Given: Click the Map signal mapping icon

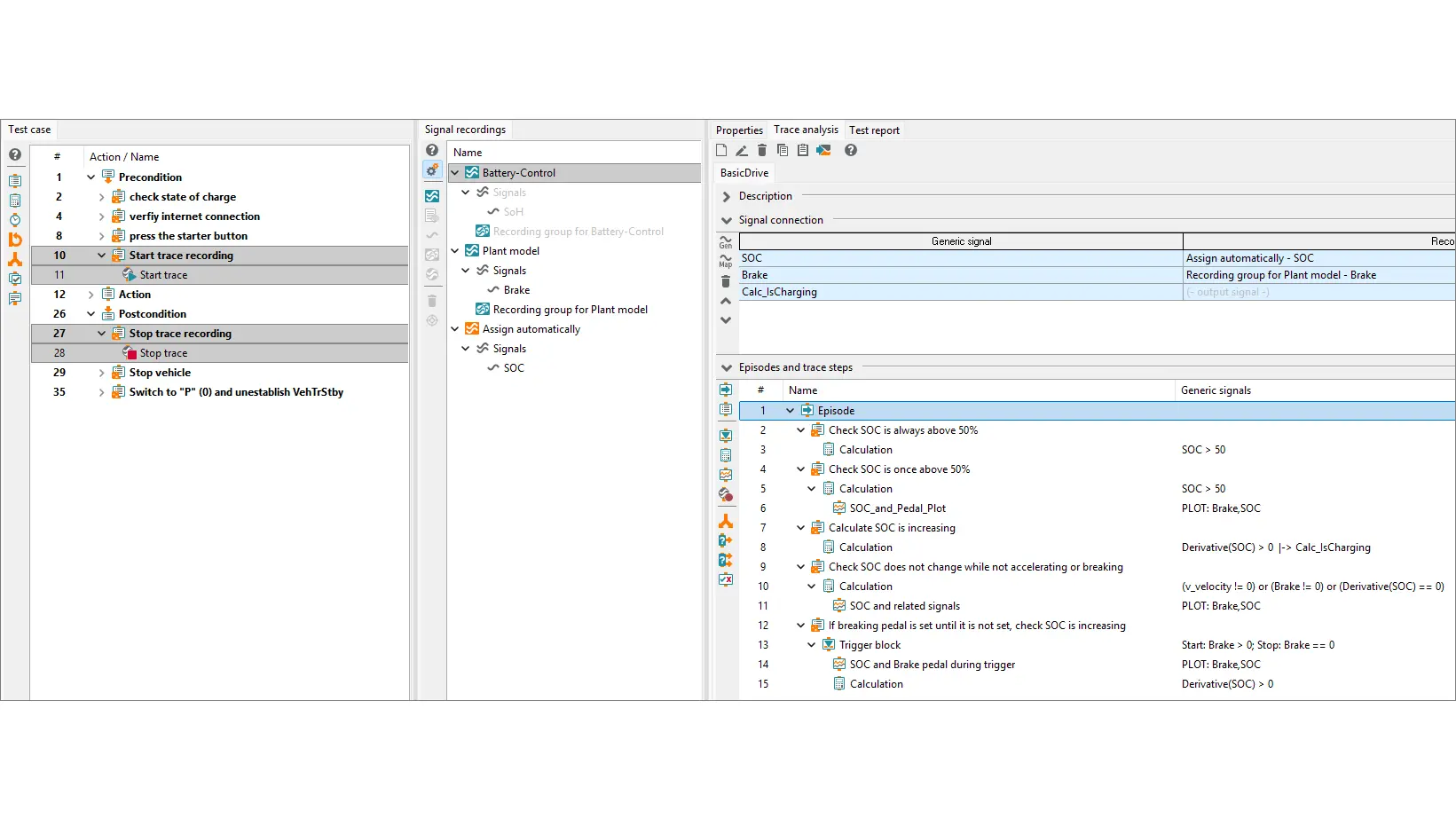Looking at the screenshot, I should pos(726,261).
